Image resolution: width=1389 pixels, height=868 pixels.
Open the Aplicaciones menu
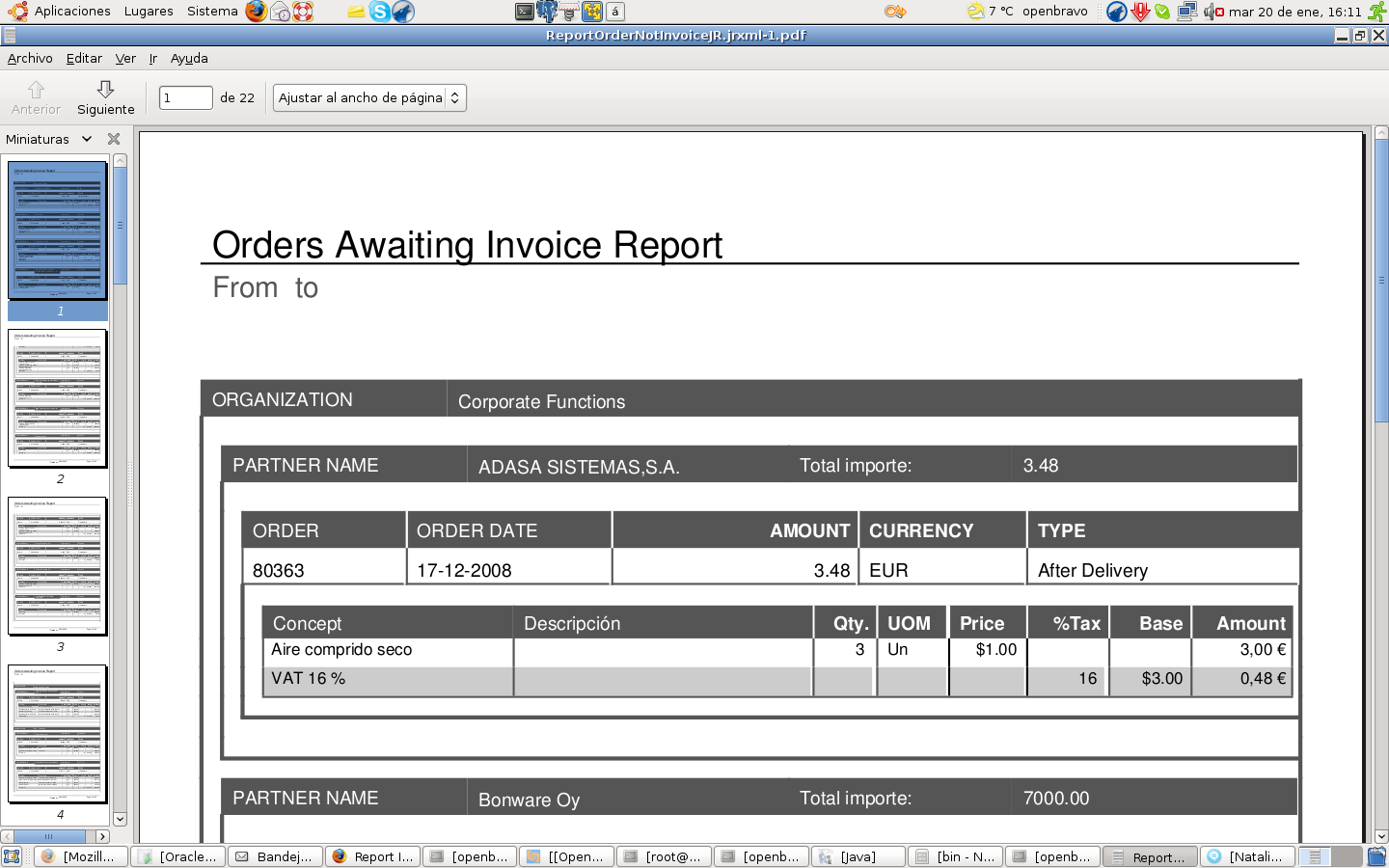click(x=72, y=12)
